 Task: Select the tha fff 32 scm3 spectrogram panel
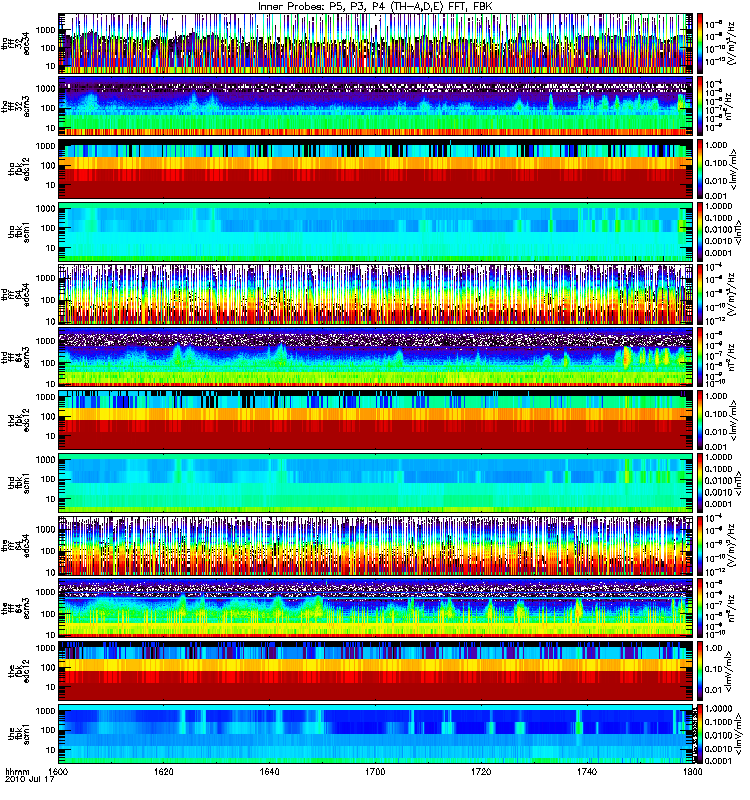click(x=376, y=106)
